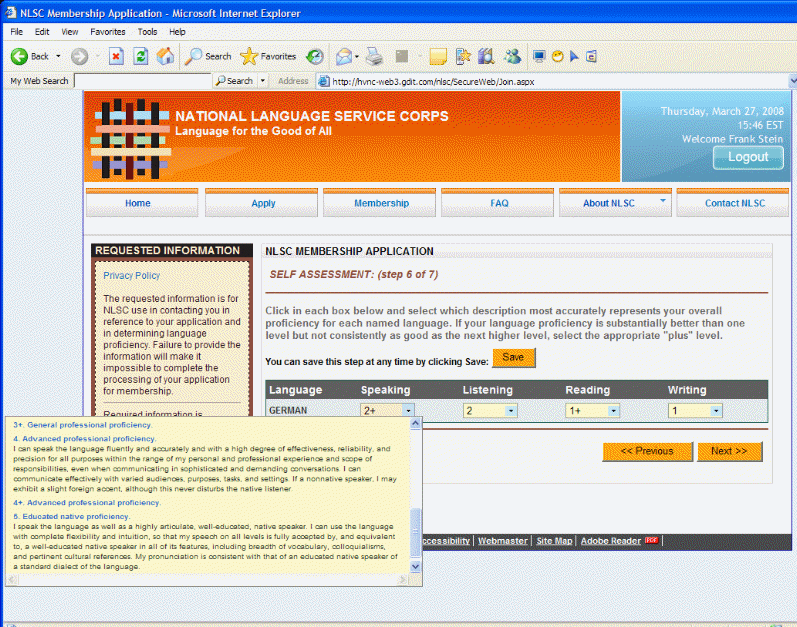Expand the About NLSC menu arrow
The width and height of the screenshot is (797, 627).
point(663,201)
